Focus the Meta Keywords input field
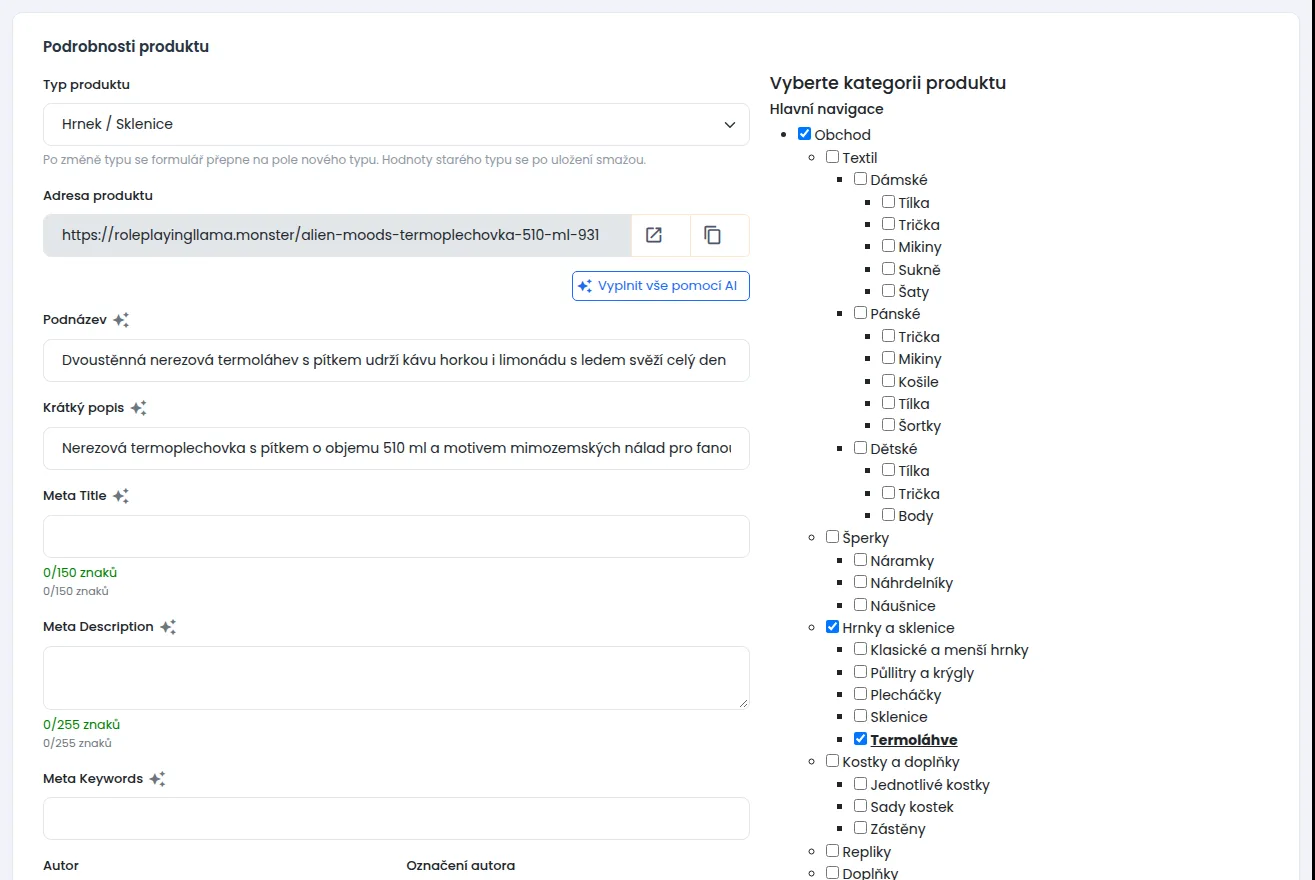 396,818
